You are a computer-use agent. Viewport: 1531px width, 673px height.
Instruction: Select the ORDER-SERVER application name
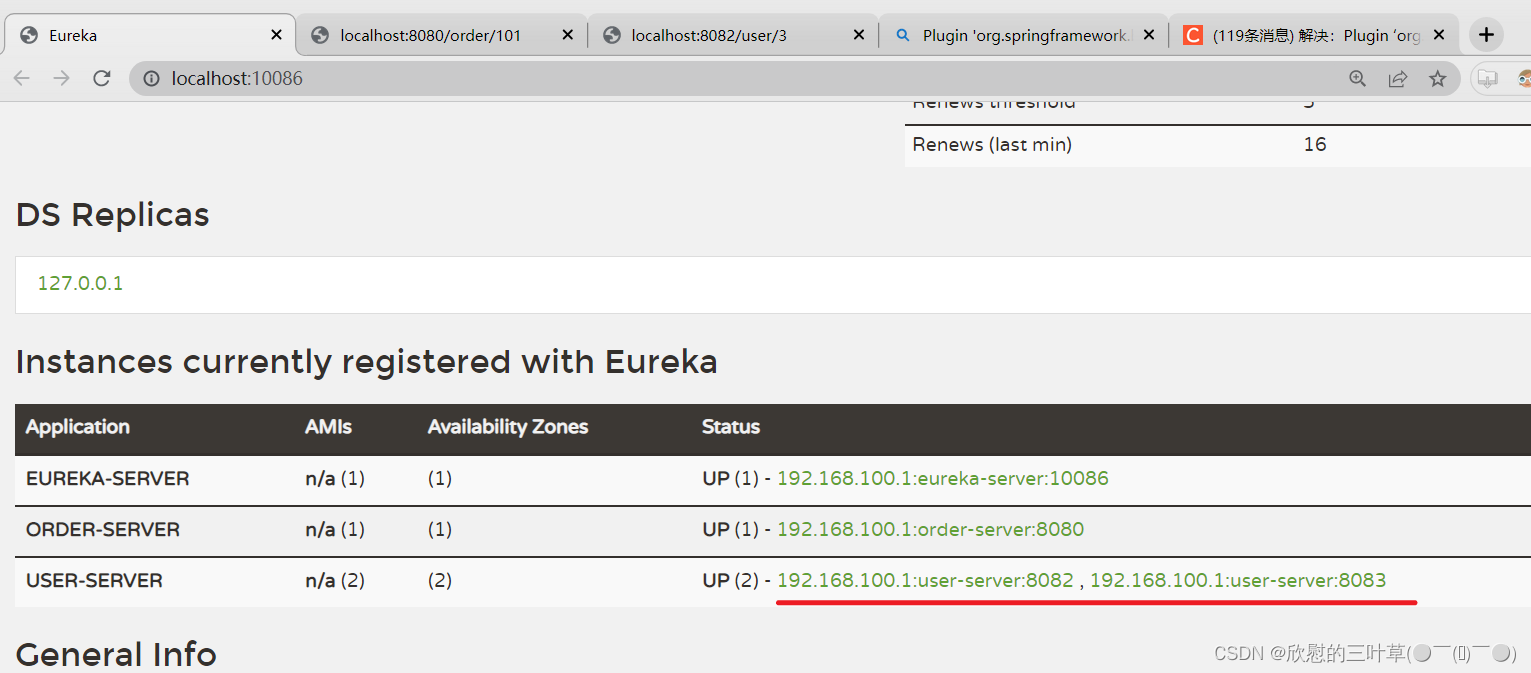103,529
